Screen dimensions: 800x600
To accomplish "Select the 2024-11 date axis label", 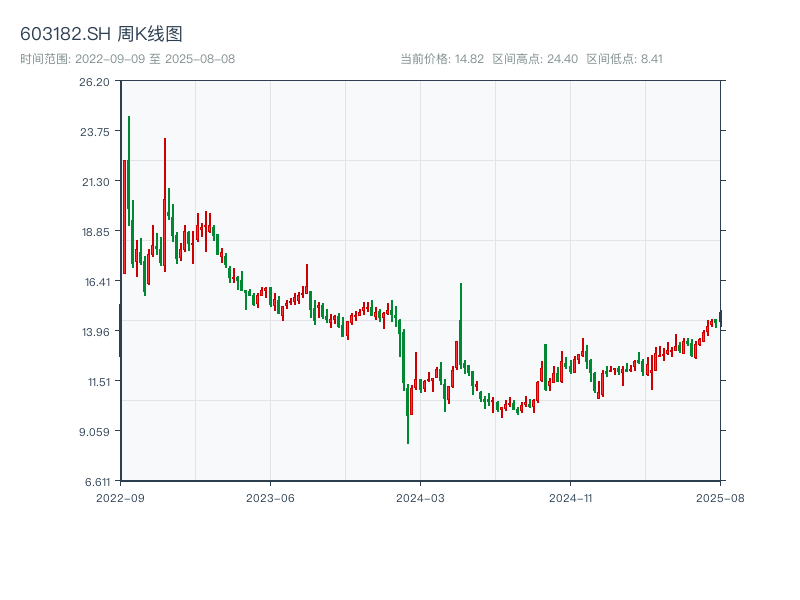I will [570, 497].
